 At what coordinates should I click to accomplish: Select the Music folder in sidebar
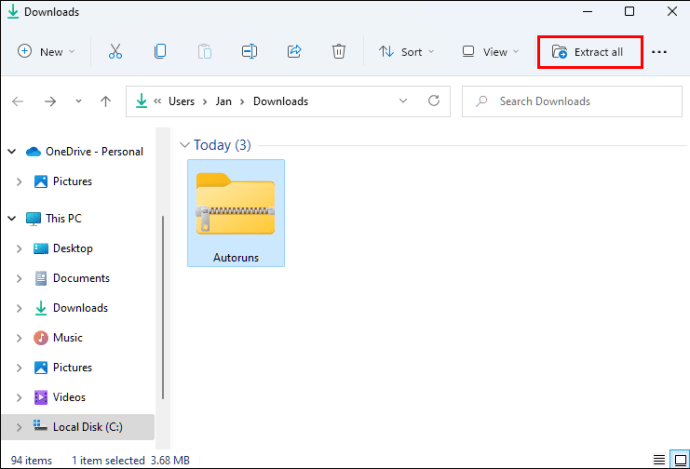coord(67,338)
